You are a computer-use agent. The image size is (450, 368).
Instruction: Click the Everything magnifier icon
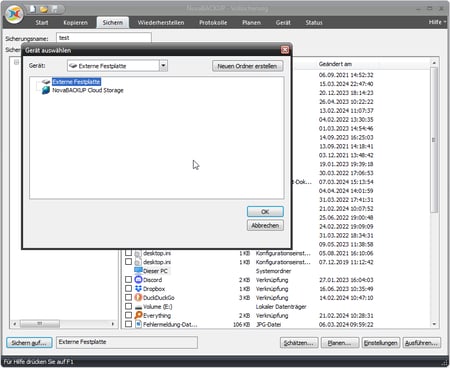(x=138, y=315)
